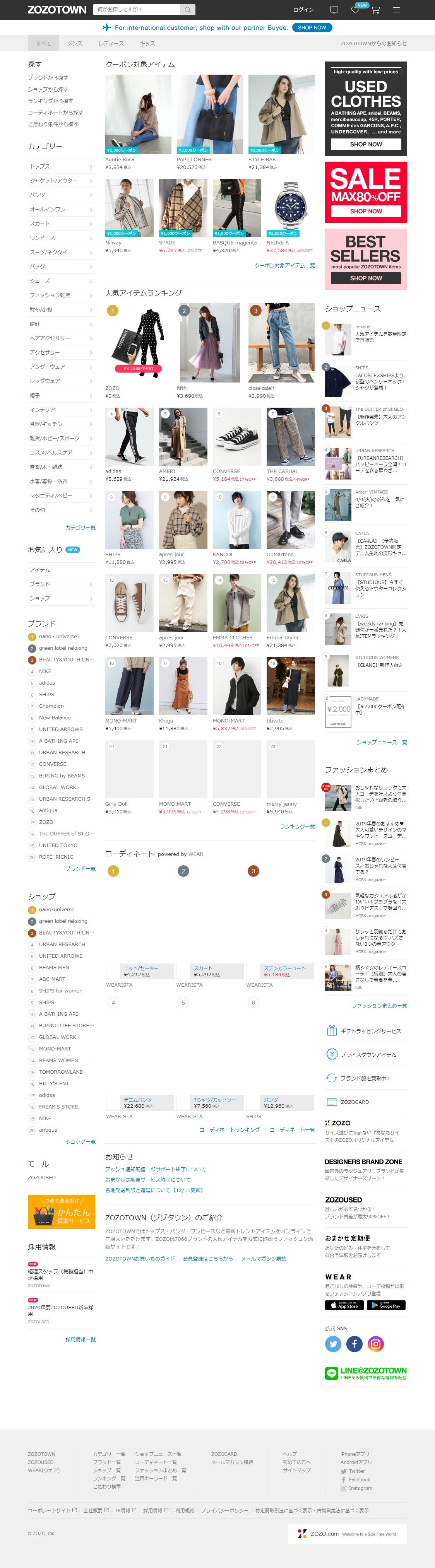Click the ブランド服を買取中 recycle icon
The image size is (435, 1568).
coord(332,1078)
